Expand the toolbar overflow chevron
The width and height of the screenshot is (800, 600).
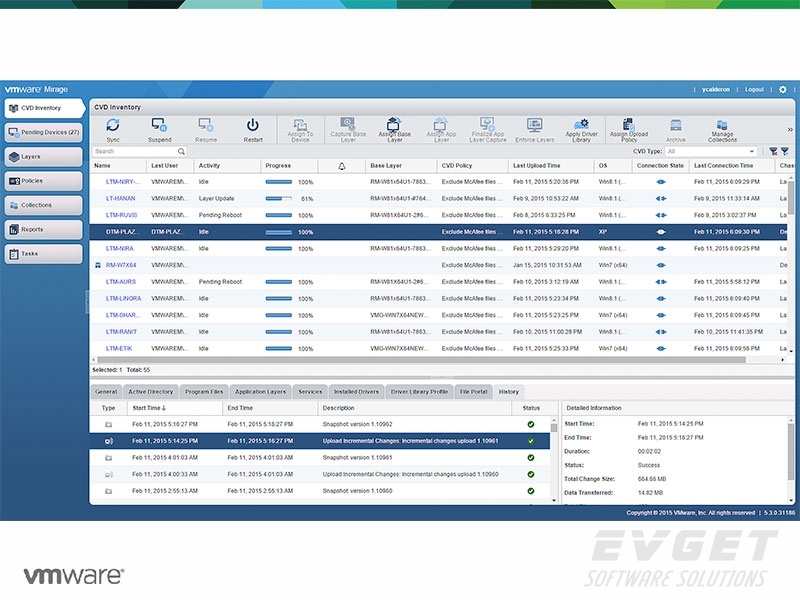790,130
